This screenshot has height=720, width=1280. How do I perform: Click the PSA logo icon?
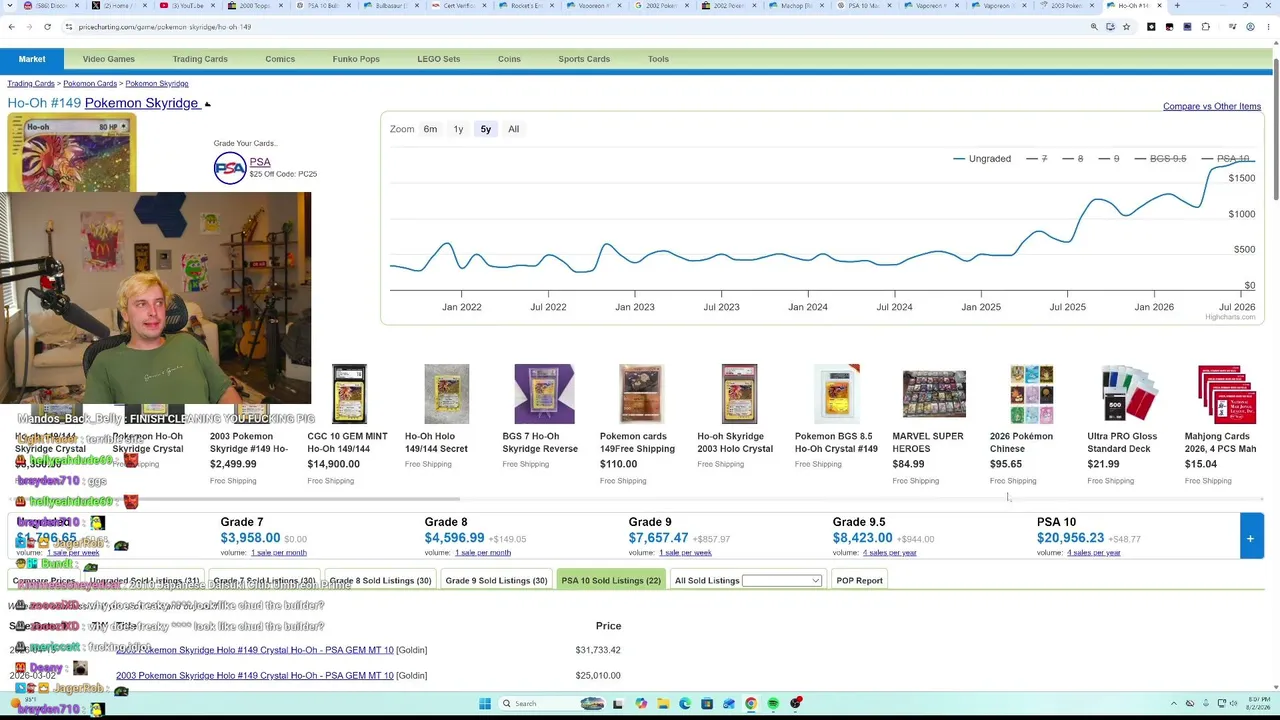pyautogui.click(x=229, y=167)
